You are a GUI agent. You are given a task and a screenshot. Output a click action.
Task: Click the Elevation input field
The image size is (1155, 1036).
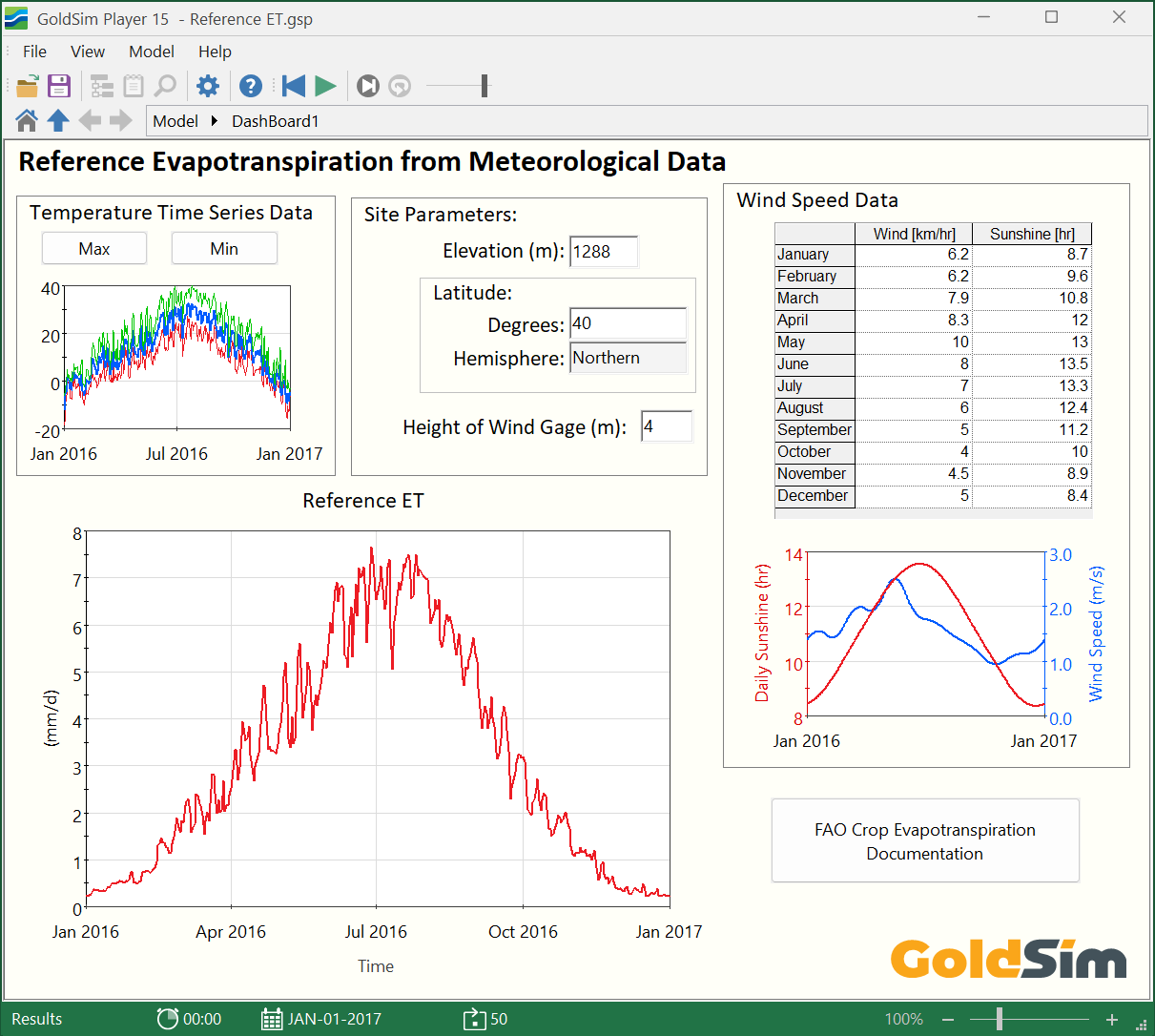(604, 252)
